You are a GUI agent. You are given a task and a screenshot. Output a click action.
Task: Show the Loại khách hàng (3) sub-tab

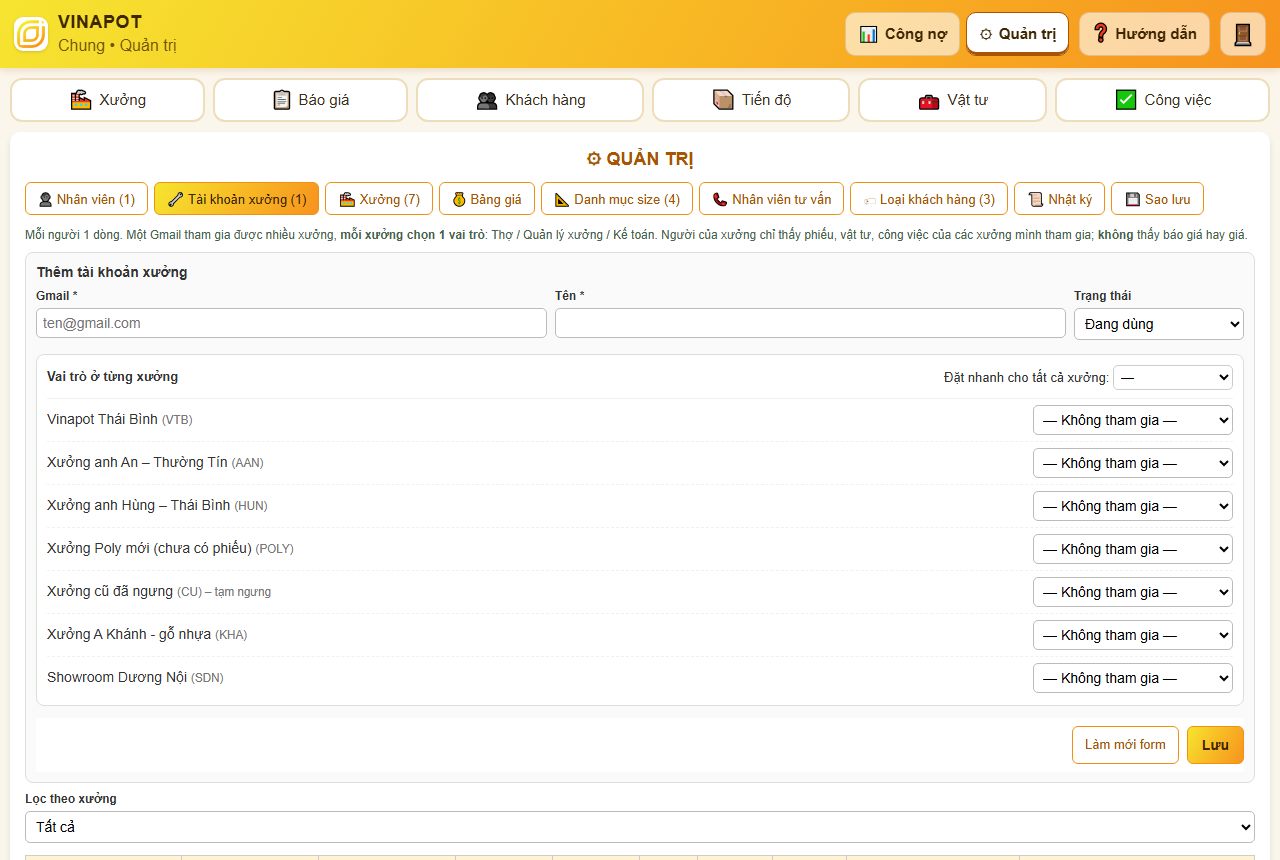[x=929, y=199]
